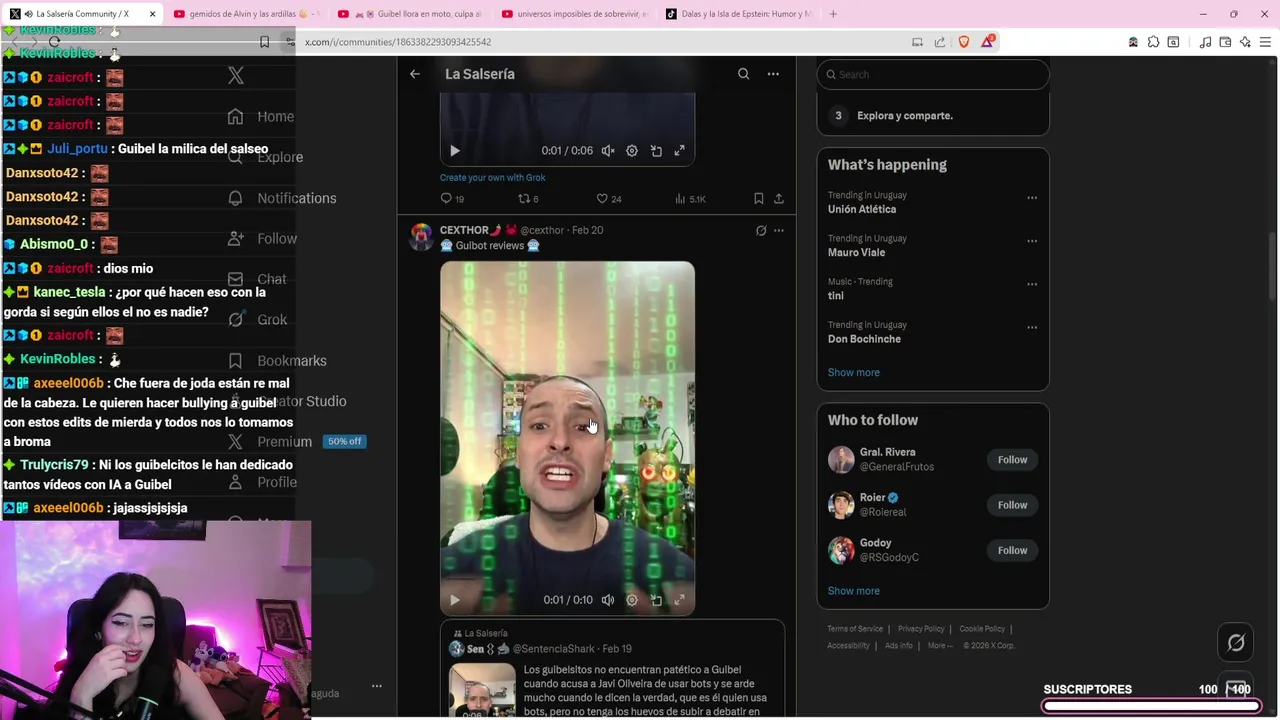Open more options for Don Bochinche trend

[x=1032, y=327]
